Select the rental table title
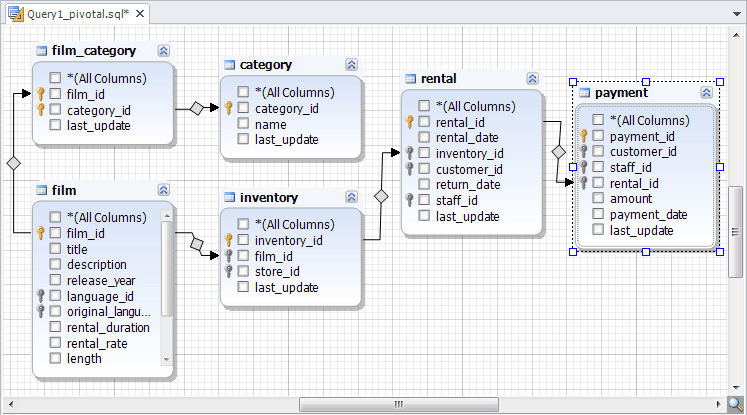The image size is (747, 415). pos(438,79)
